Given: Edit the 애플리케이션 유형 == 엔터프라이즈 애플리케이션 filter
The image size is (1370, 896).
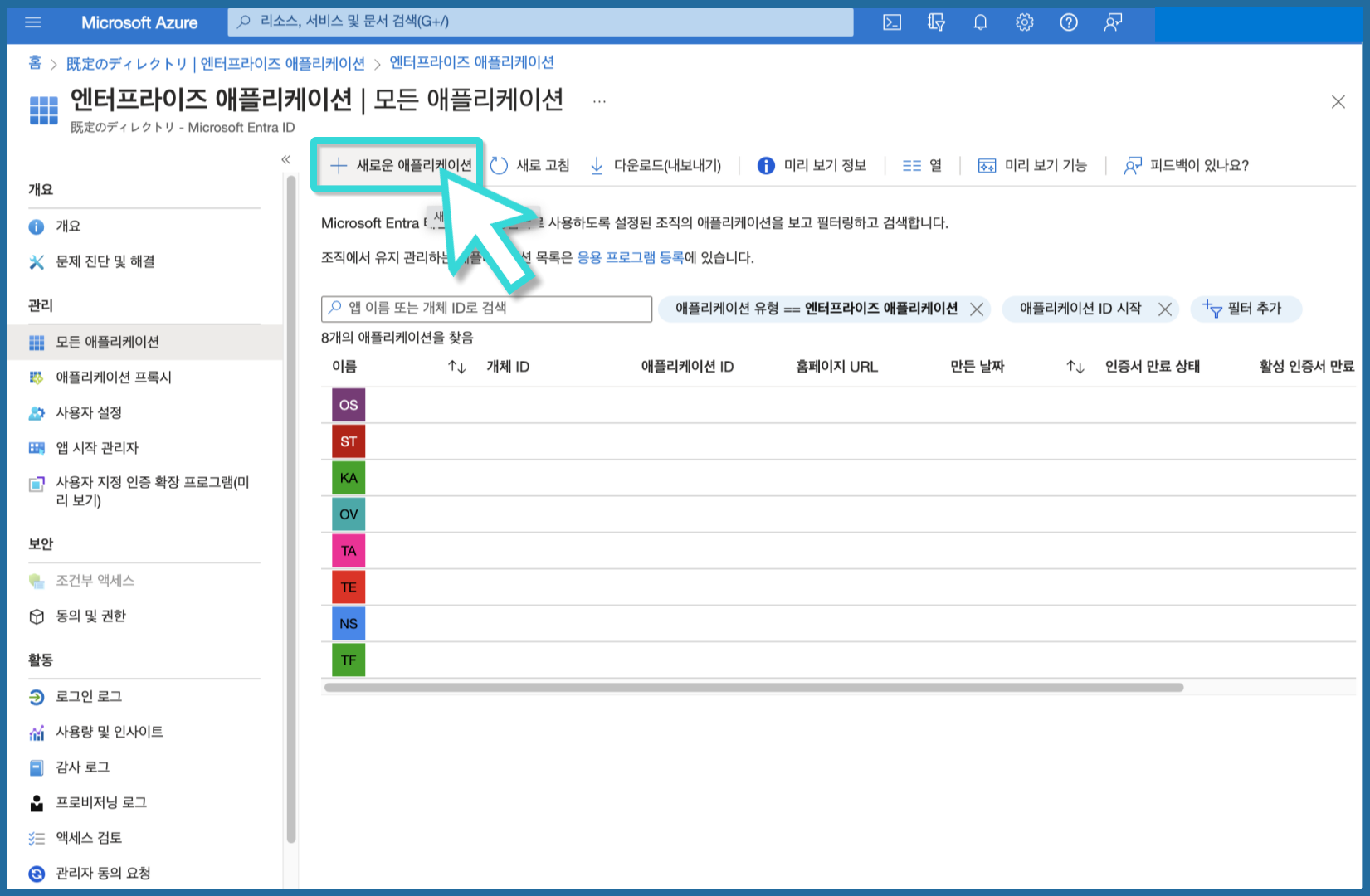Looking at the screenshot, I should click(816, 309).
